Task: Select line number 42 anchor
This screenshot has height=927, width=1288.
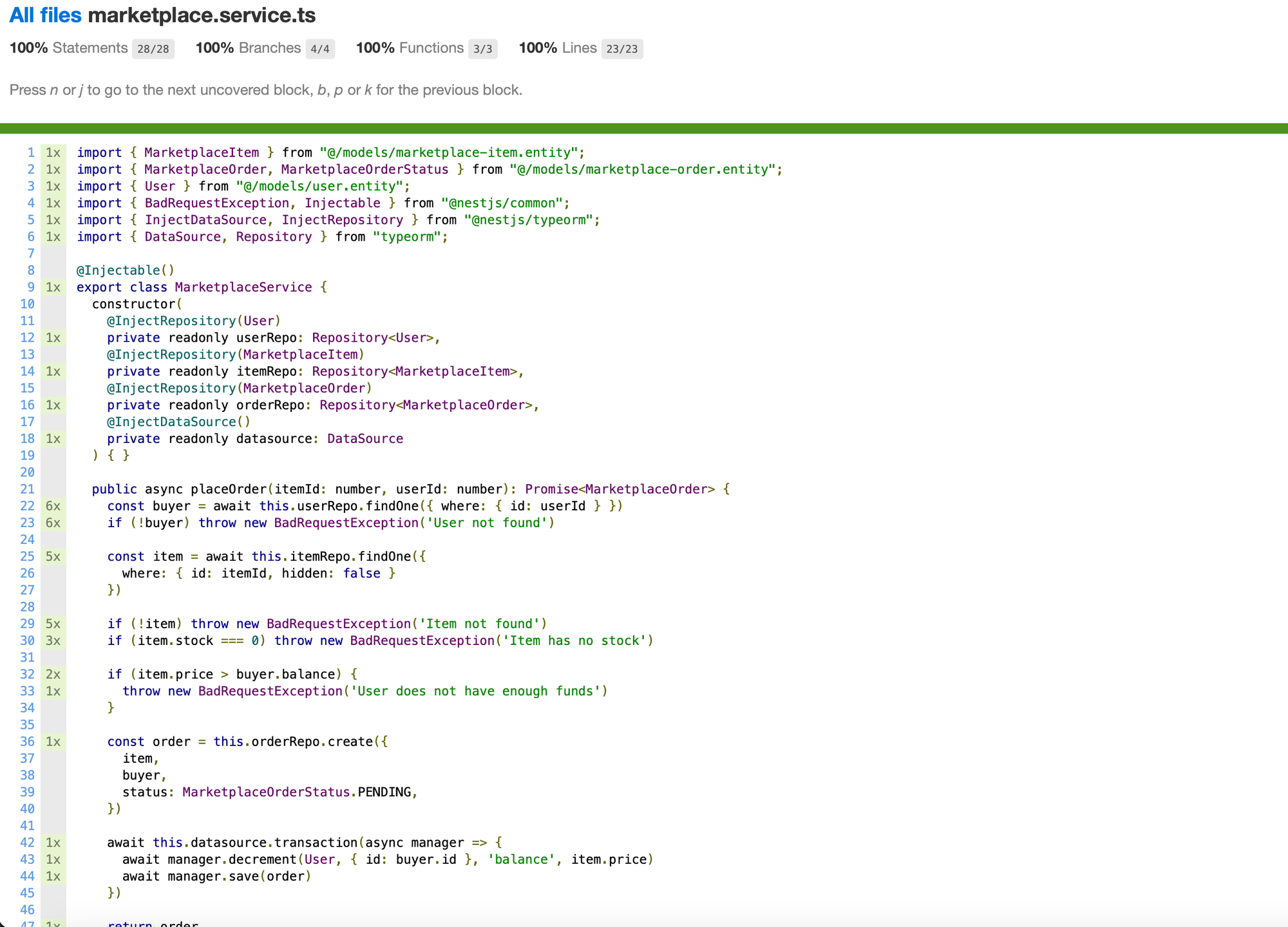Action: [27, 843]
